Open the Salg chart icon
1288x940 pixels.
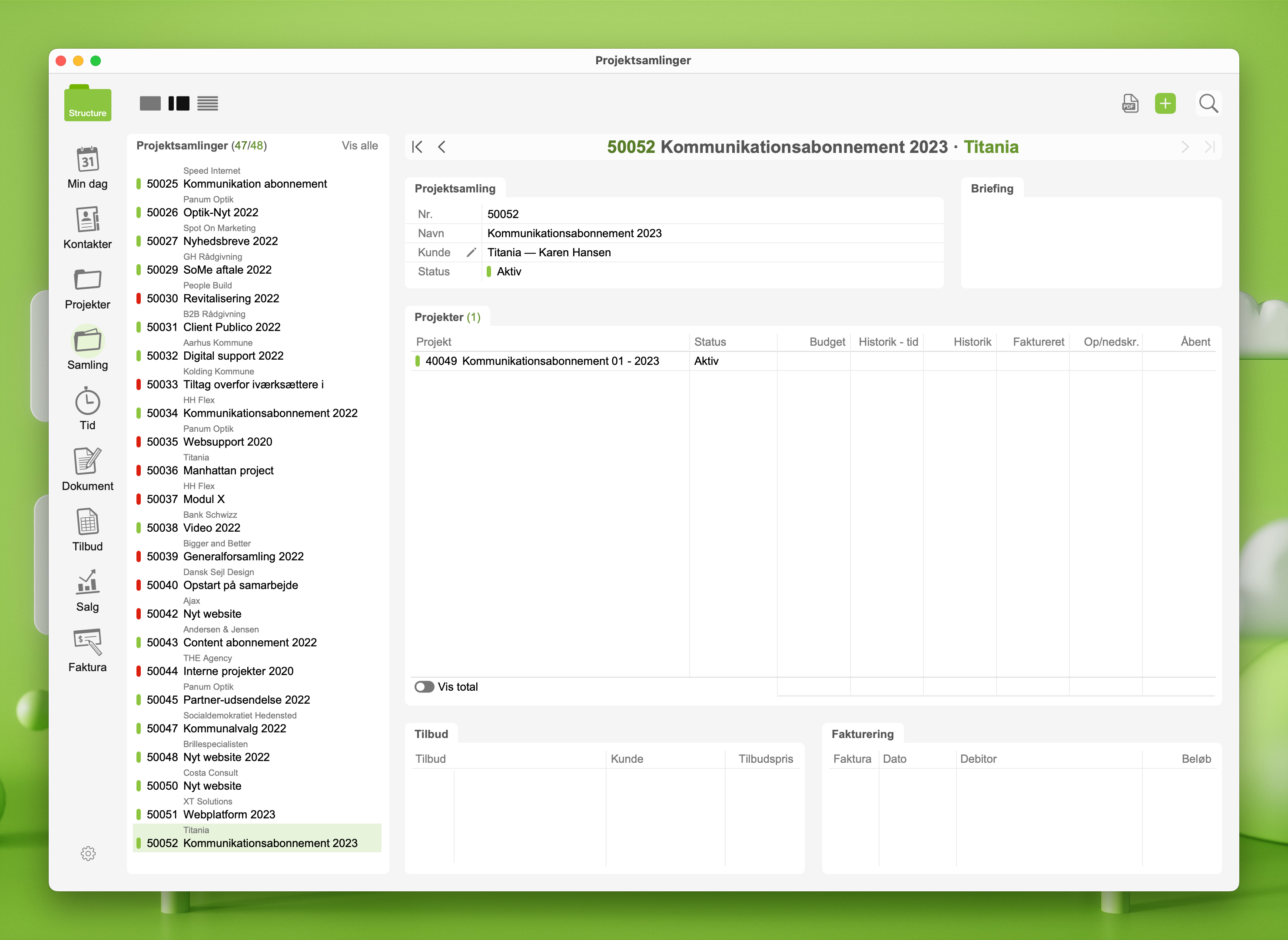(x=88, y=583)
